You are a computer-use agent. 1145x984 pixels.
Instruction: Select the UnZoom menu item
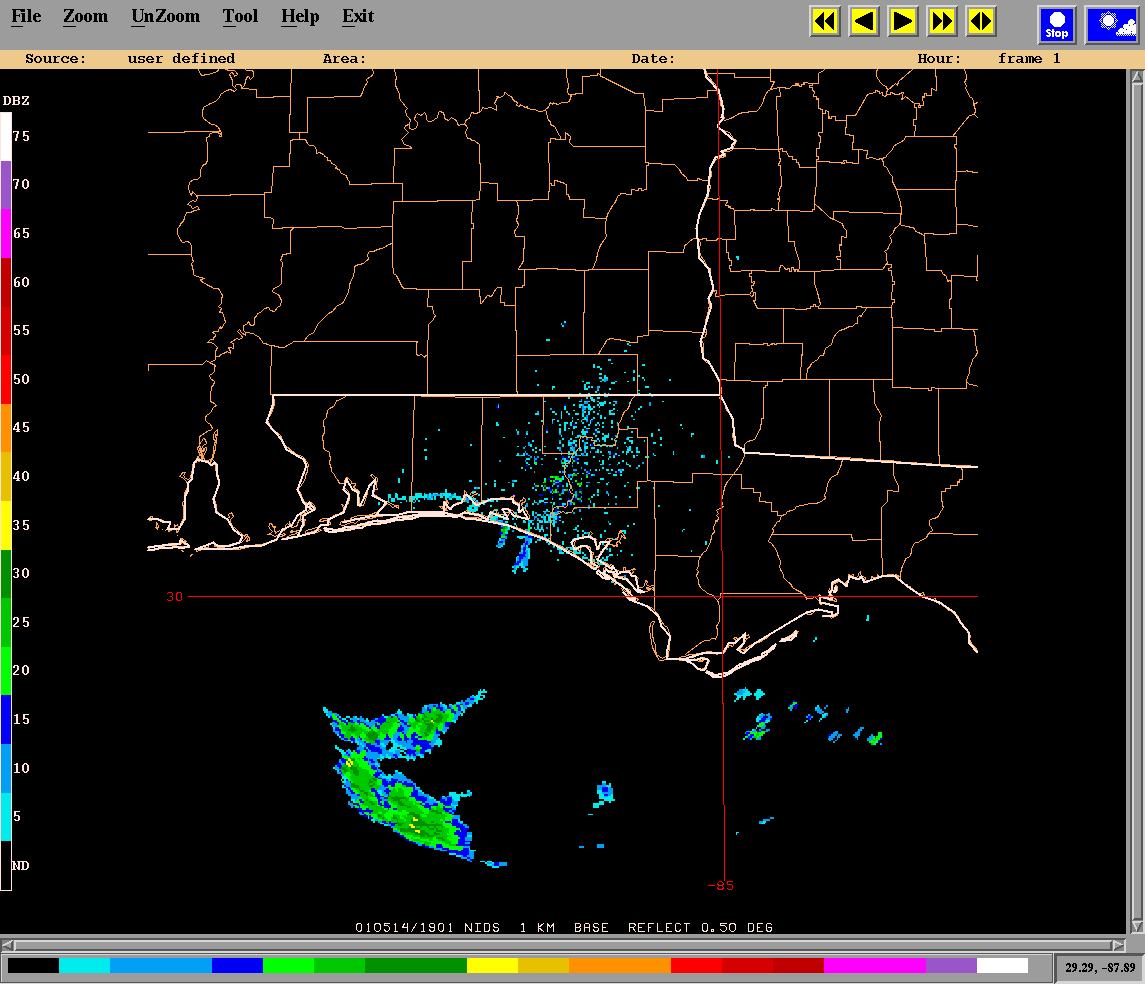pyautogui.click(x=165, y=17)
